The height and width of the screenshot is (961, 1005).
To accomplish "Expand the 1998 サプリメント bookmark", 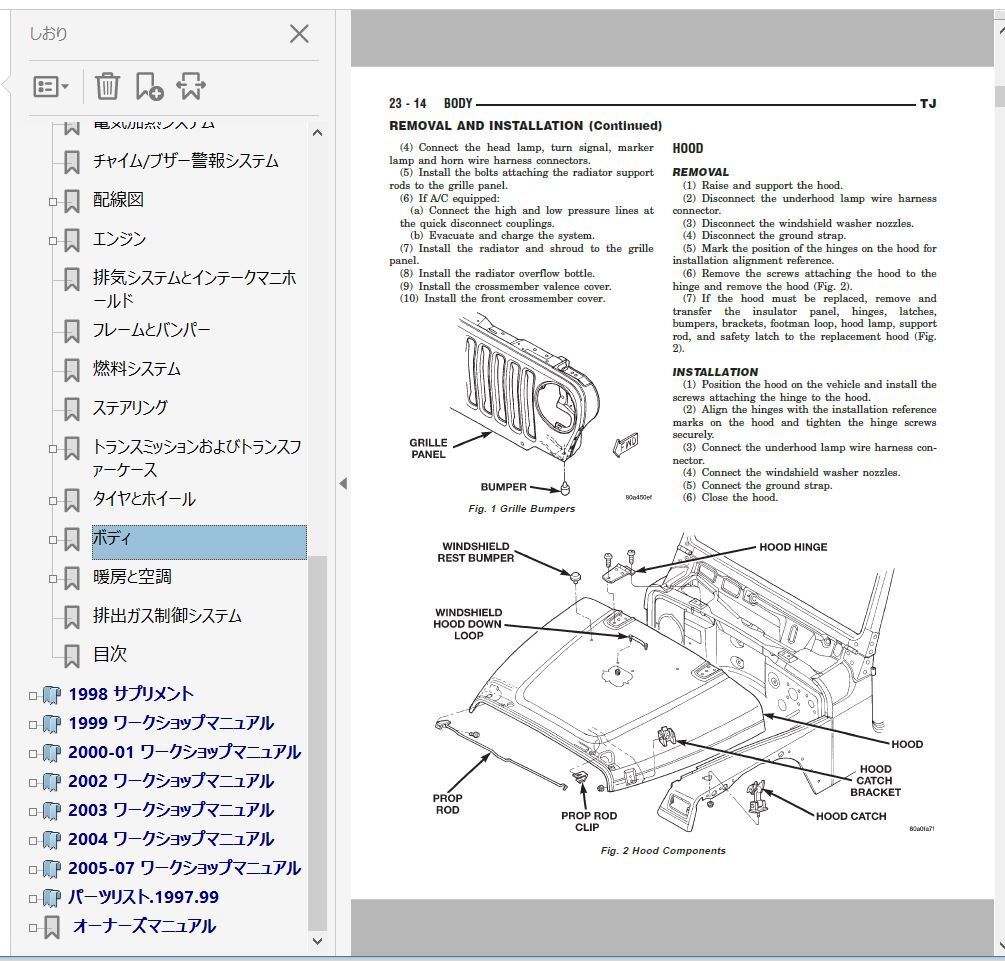I will point(33,696).
